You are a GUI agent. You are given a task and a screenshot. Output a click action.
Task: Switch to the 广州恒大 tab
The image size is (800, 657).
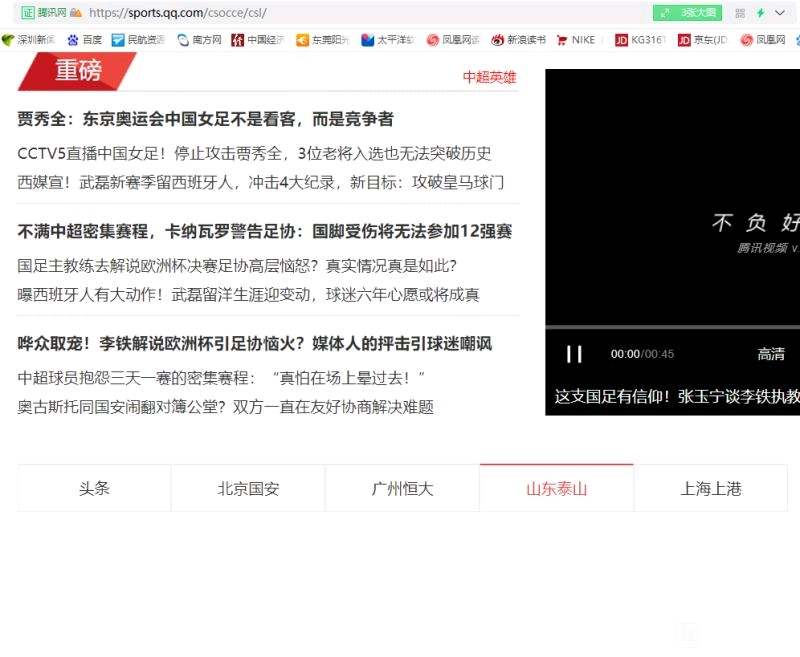point(403,488)
